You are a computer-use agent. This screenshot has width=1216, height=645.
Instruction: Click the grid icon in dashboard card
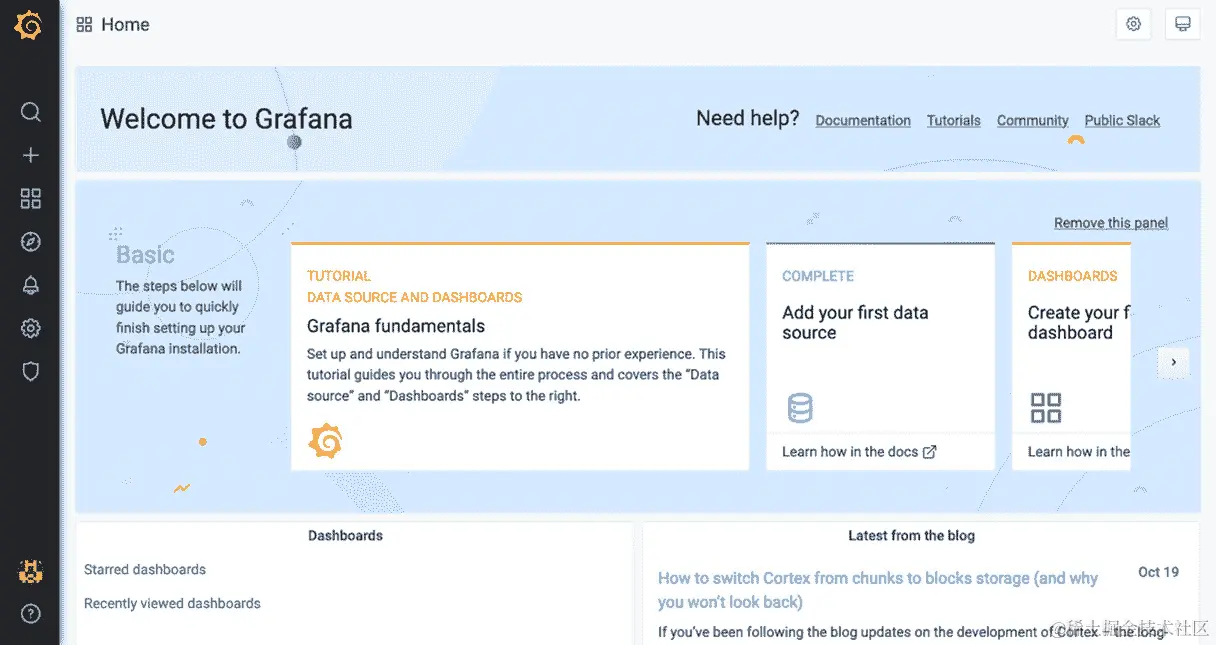pyautogui.click(x=1046, y=408)
